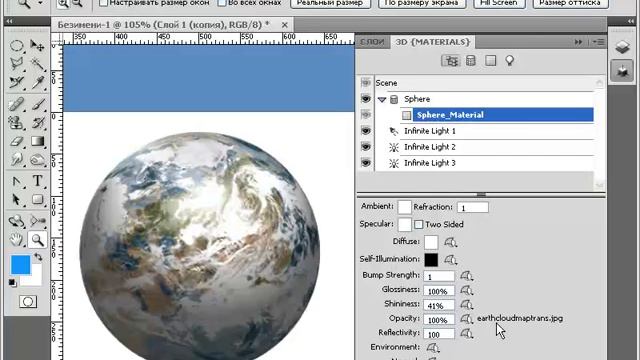Filter 3D panel by materials
The image size is (640, 360).
pos(490,61)
